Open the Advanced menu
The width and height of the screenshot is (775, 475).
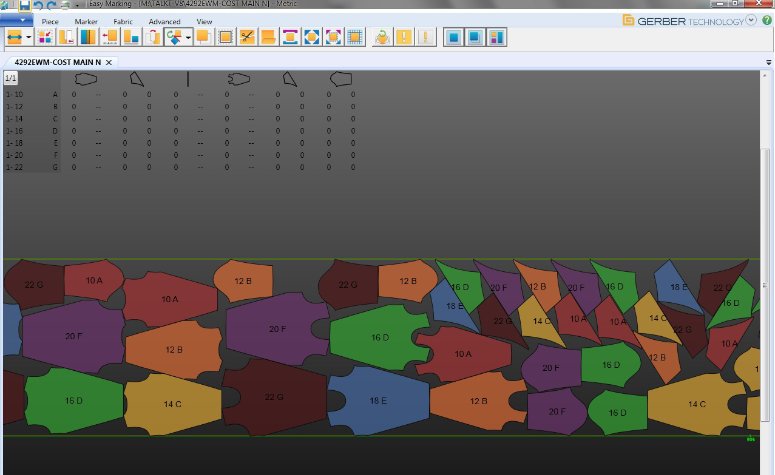[164, 22]
